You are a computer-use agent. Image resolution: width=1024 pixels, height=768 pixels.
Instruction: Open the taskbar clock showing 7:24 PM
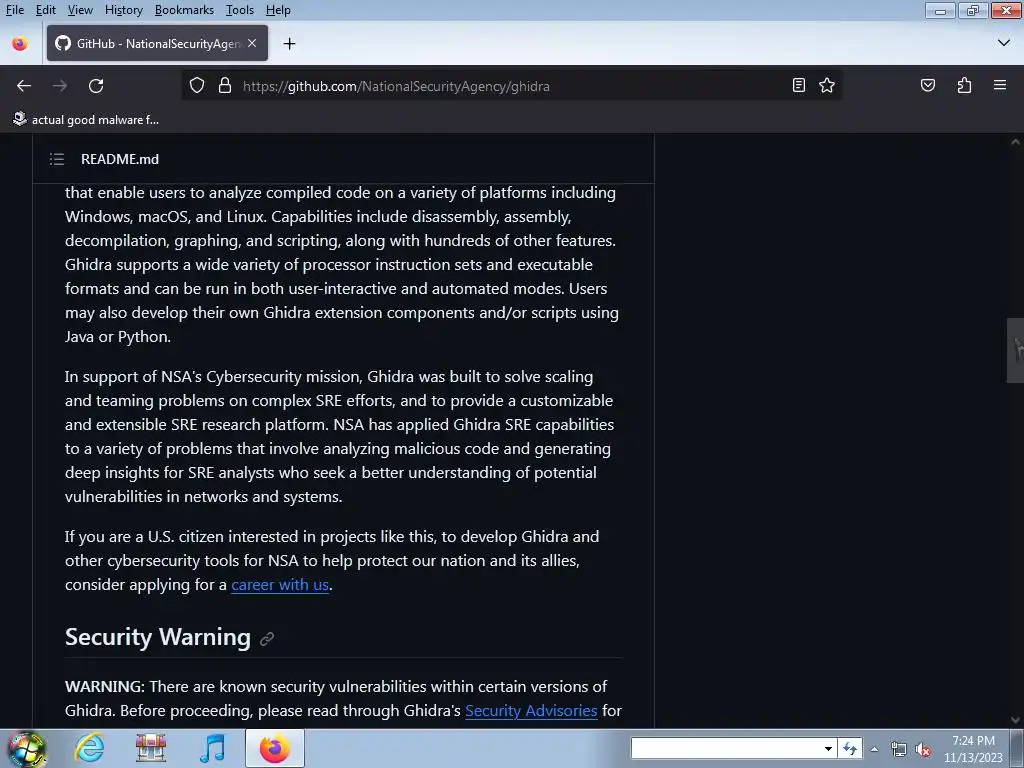973,749
